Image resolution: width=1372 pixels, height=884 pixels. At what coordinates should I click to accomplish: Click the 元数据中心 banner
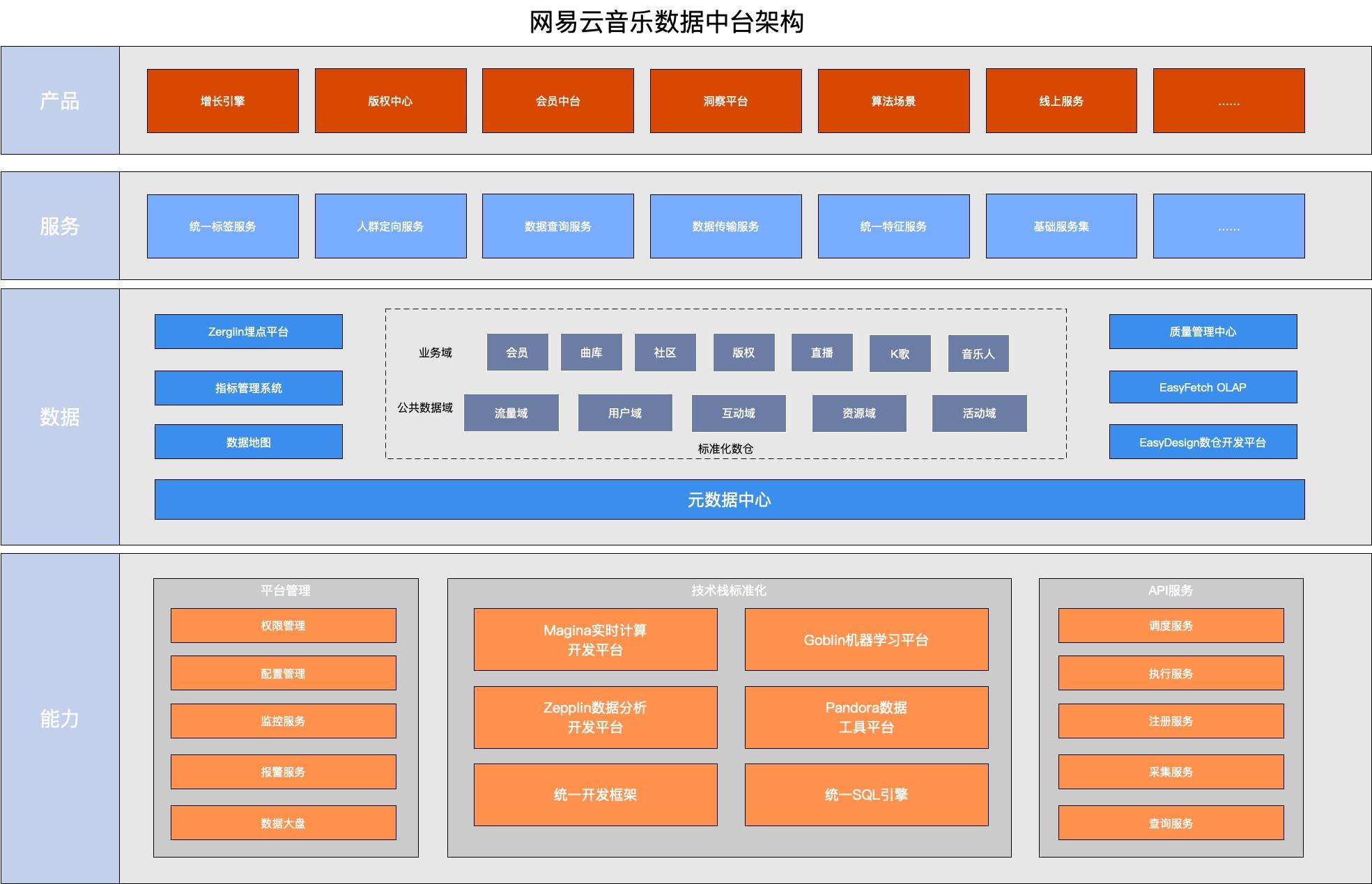pos(730,499)
